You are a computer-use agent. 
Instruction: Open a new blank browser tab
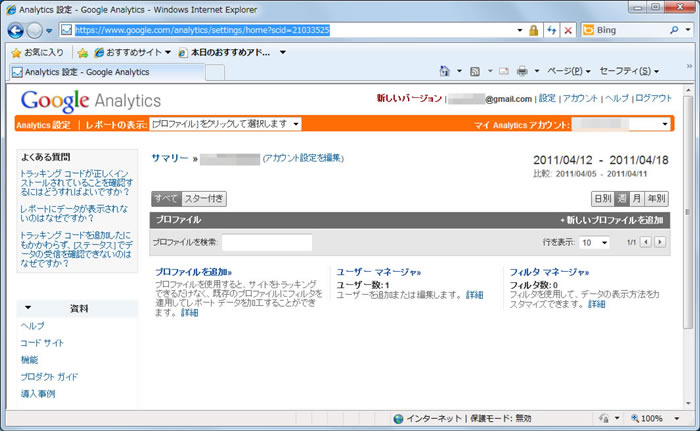(215, 72)
